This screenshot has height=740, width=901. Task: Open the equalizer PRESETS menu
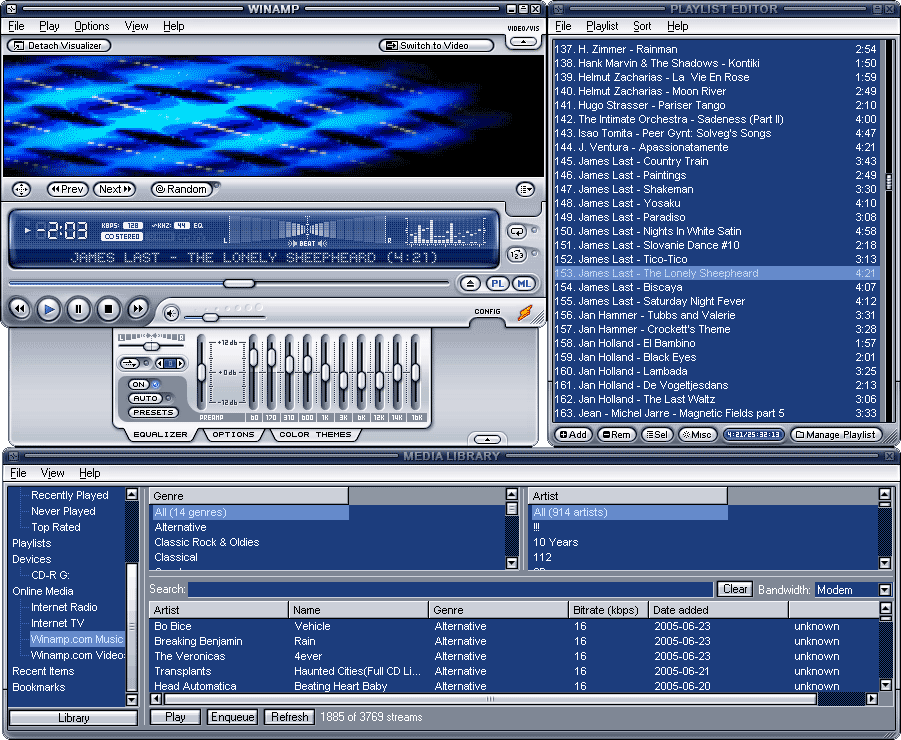pos(153,412)
